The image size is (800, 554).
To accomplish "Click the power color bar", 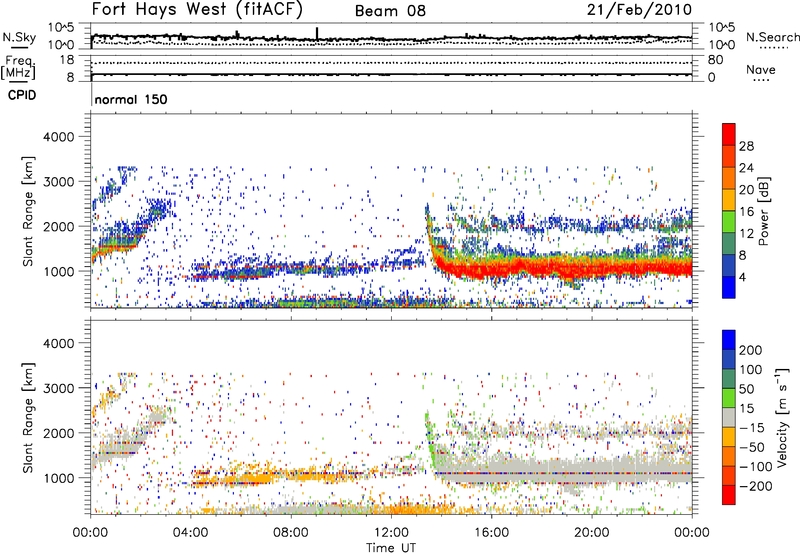I will [729, 211].
